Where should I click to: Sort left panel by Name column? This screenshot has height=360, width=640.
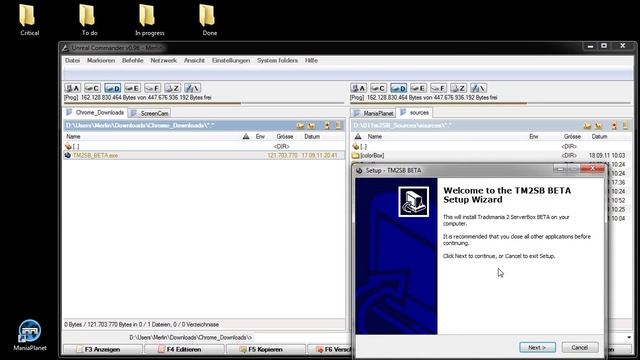click(x=73, y=136)
